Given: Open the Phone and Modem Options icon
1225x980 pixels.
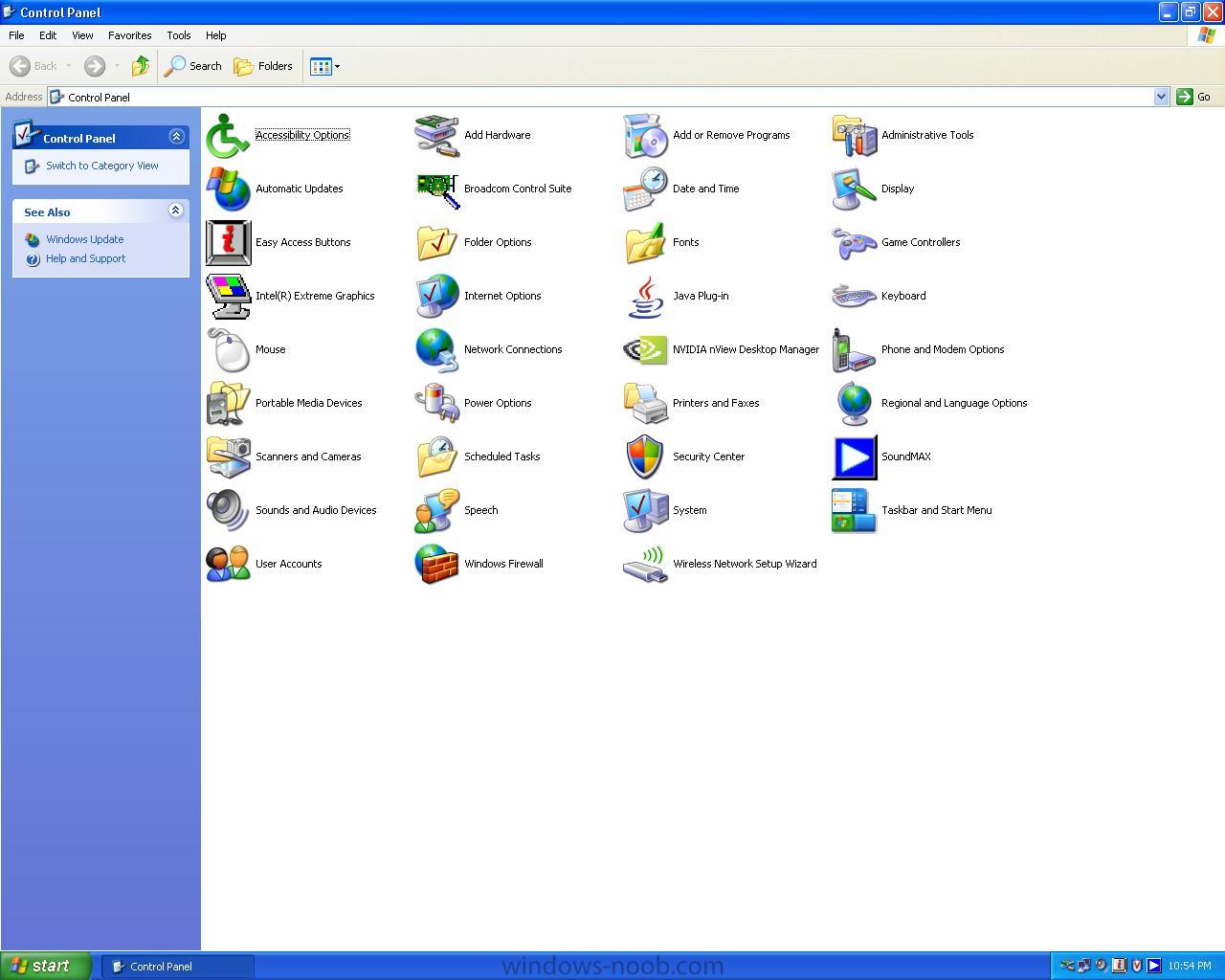Looking at the screenshot, I should [x=854, y=349].
